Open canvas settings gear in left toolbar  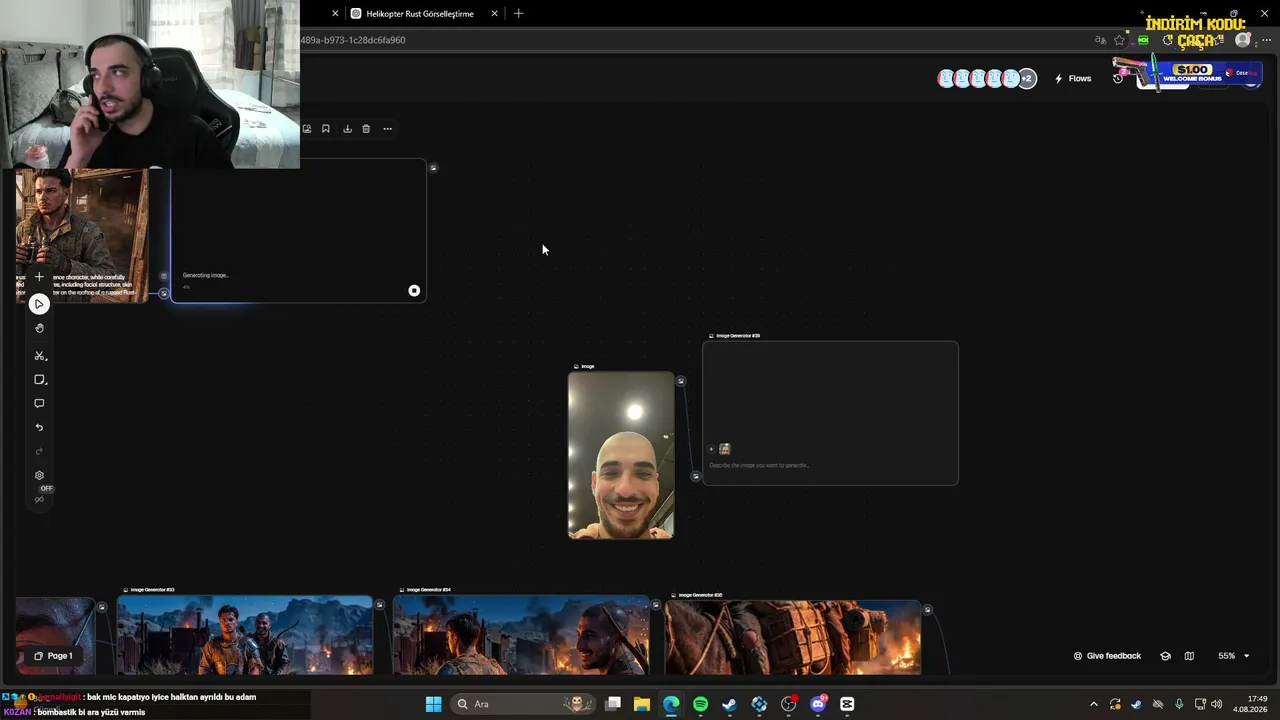pyautogui.click(x=39, y=476)
